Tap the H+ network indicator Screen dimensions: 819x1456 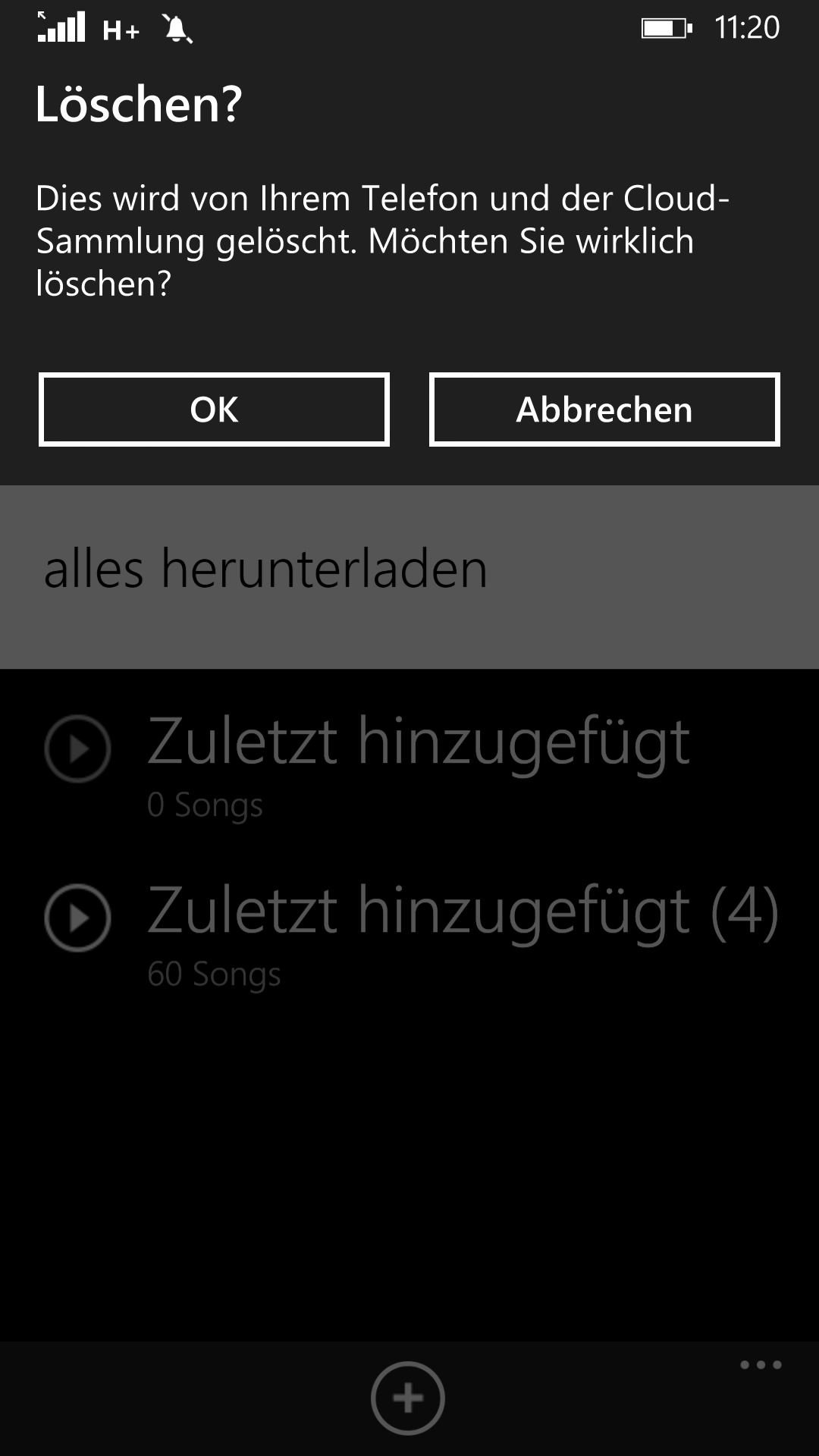(121, 30)
